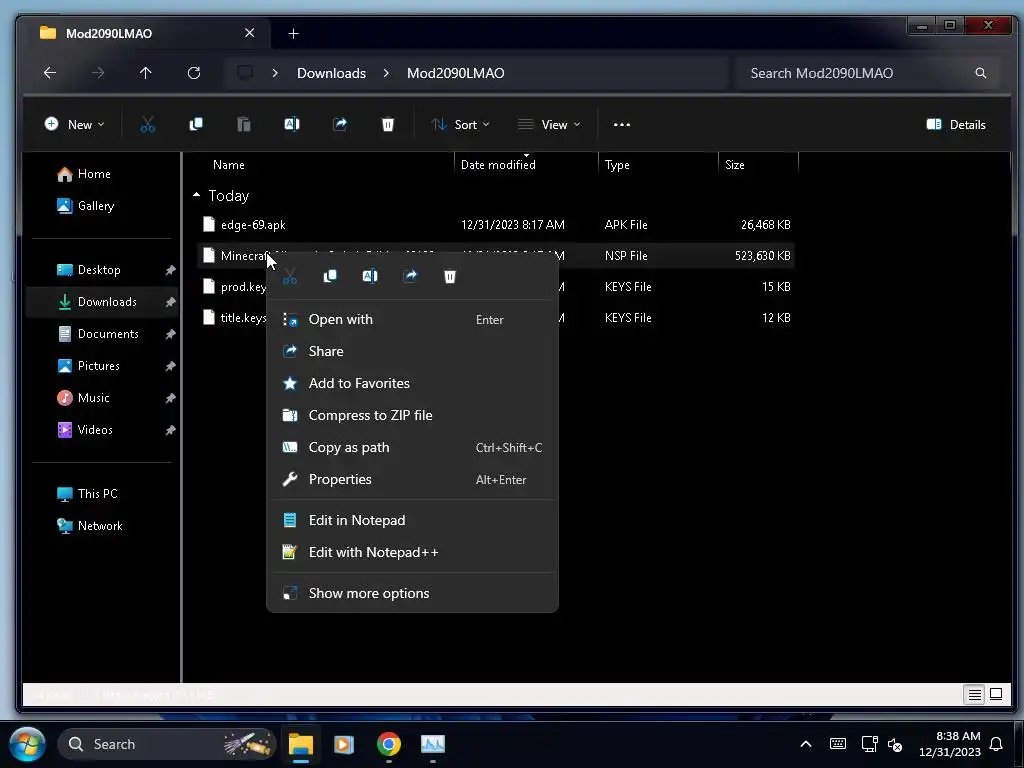Open Home in the navigation pane
Image resolution: width=1024 pixels, height=768 pixels.
tap(93, 174)
